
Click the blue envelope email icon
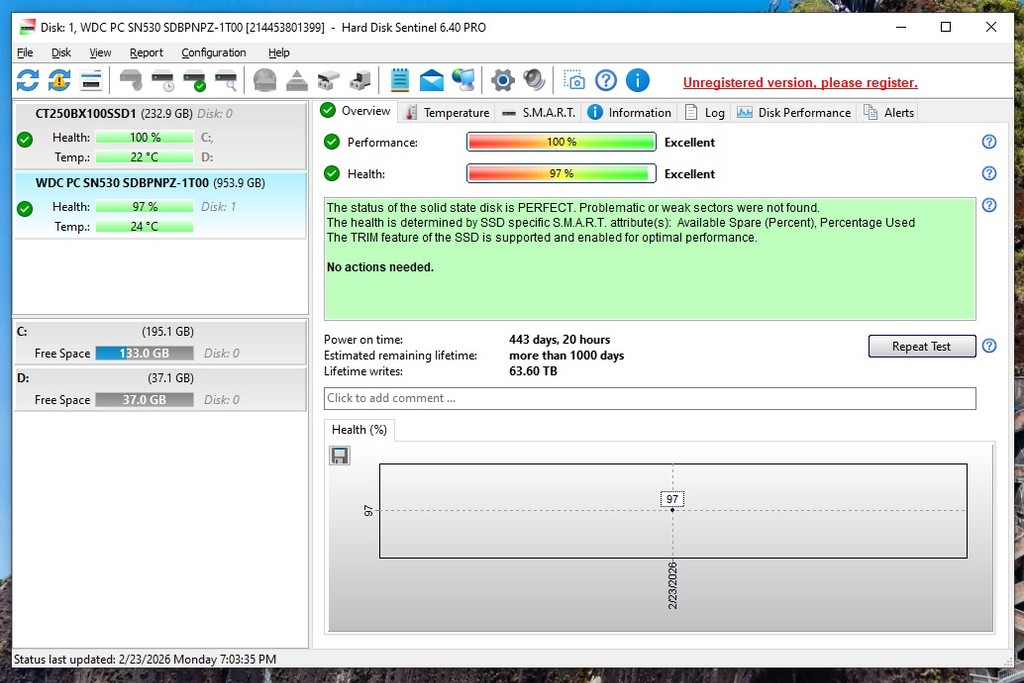[432, 80]
